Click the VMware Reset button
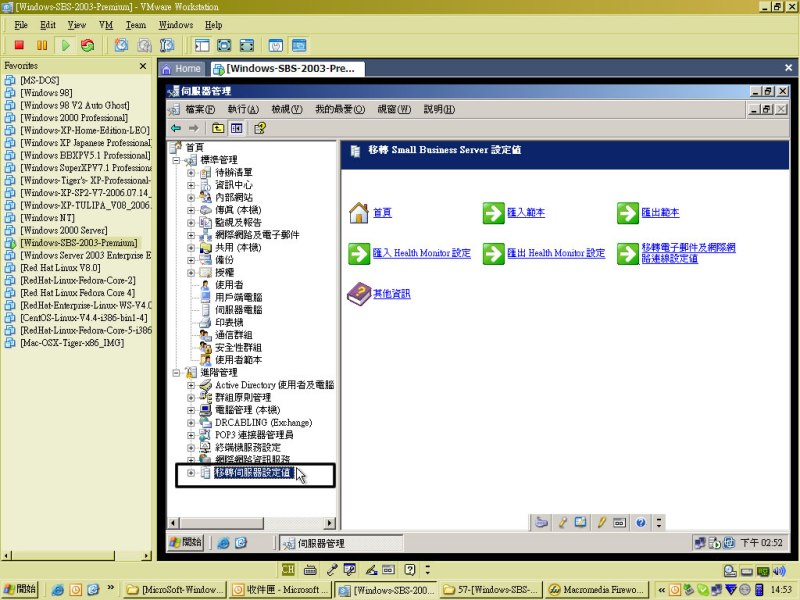Image resolution: width=800 pixels, height=600 pixels. pyautogui.click(x=88, y=45)
